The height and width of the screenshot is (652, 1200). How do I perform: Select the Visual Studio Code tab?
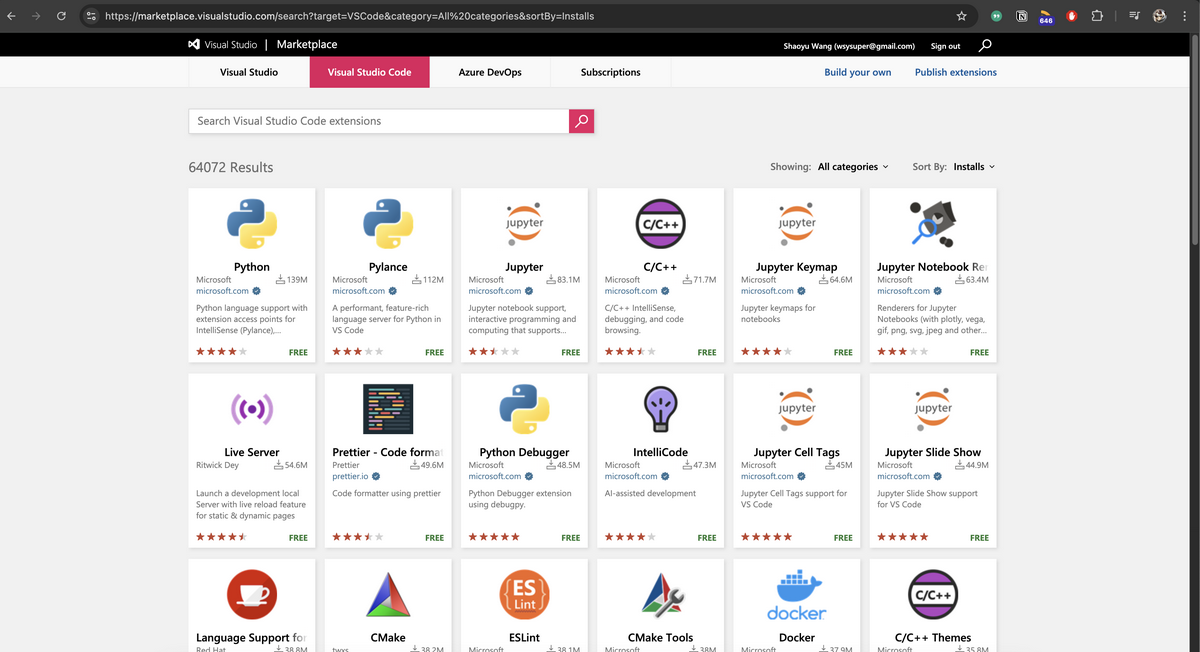[x=370, y=73]
